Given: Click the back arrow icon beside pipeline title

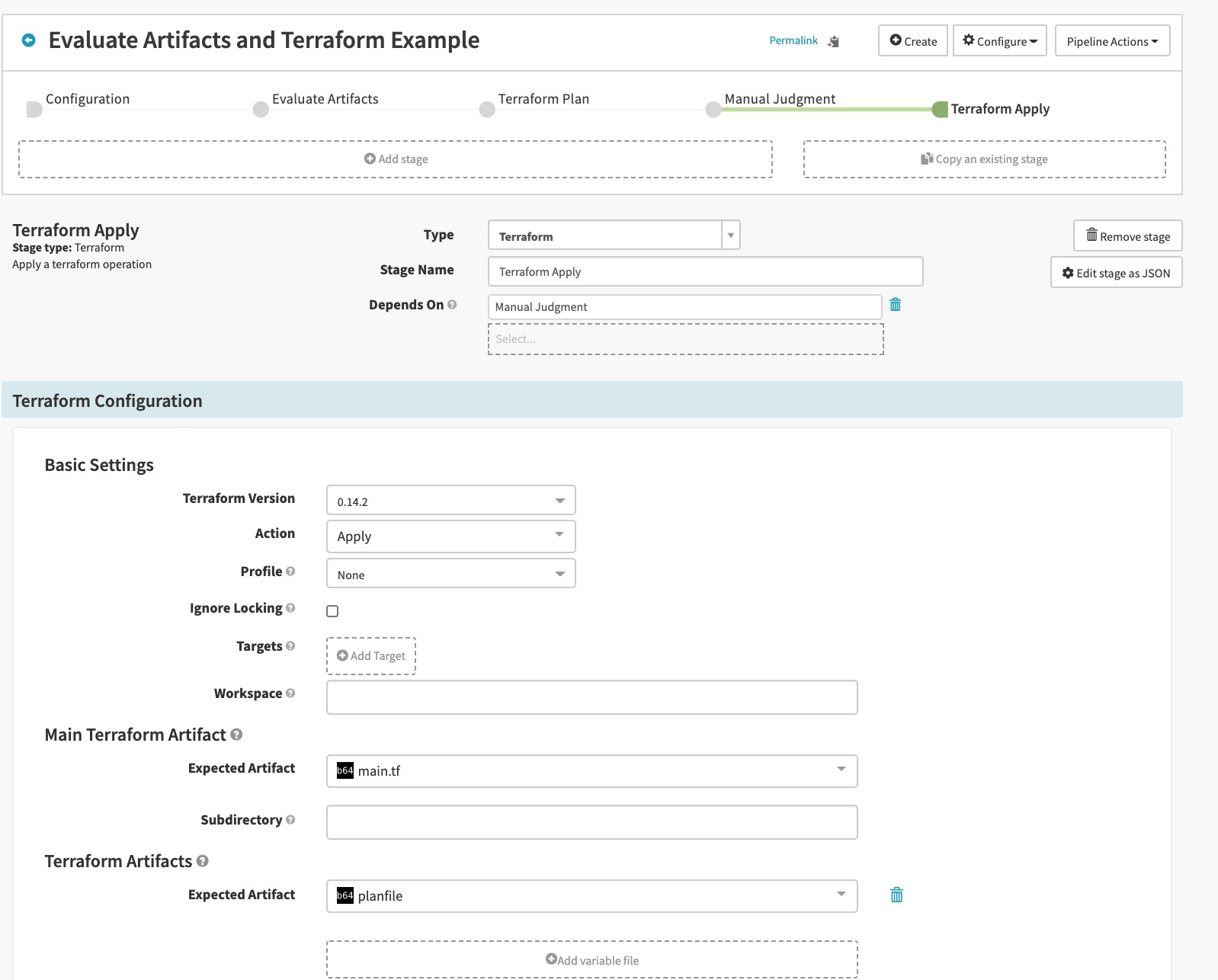Looking at the screenshot, I should (x=29, y=40).
